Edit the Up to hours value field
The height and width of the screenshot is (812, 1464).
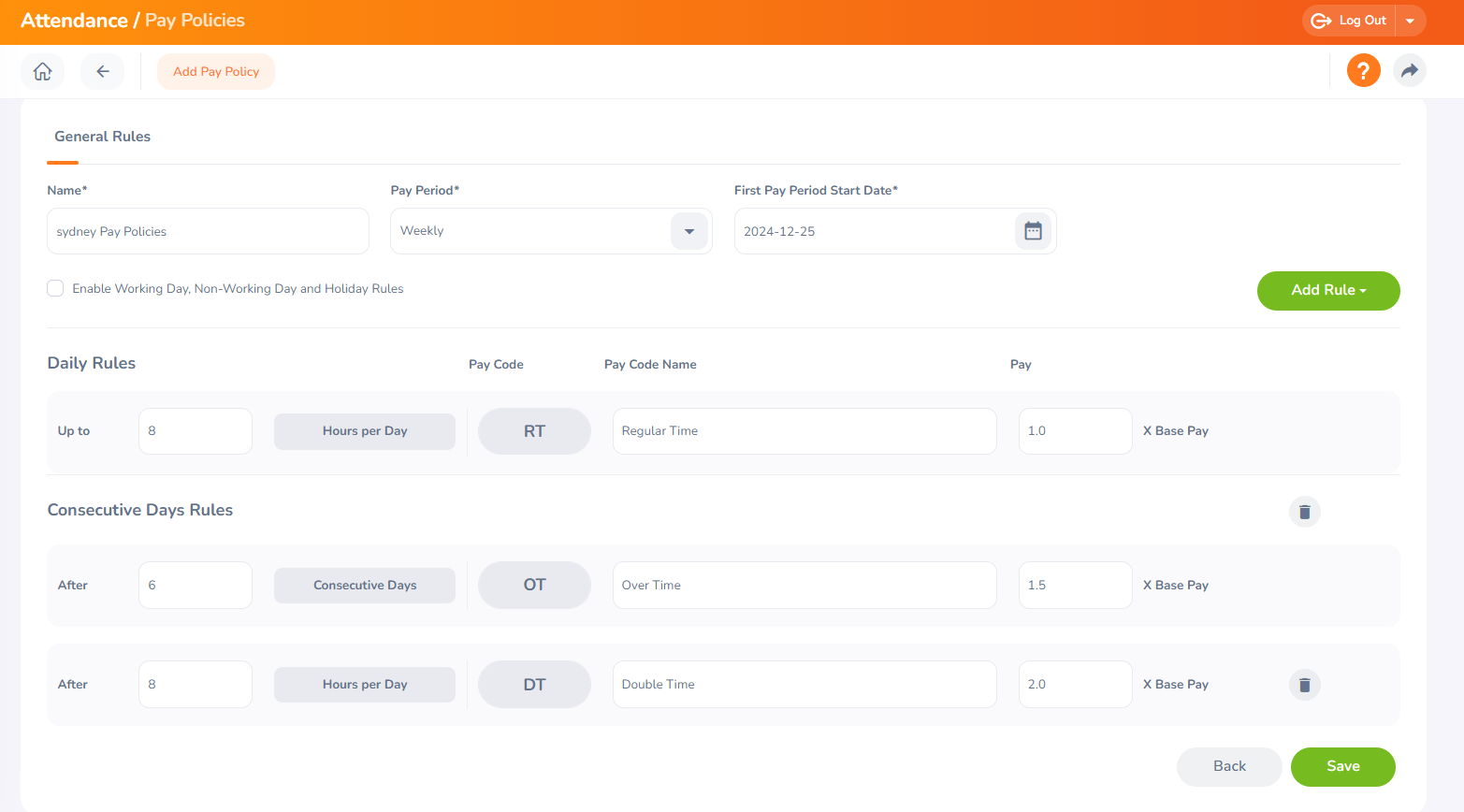click(196, 431)
